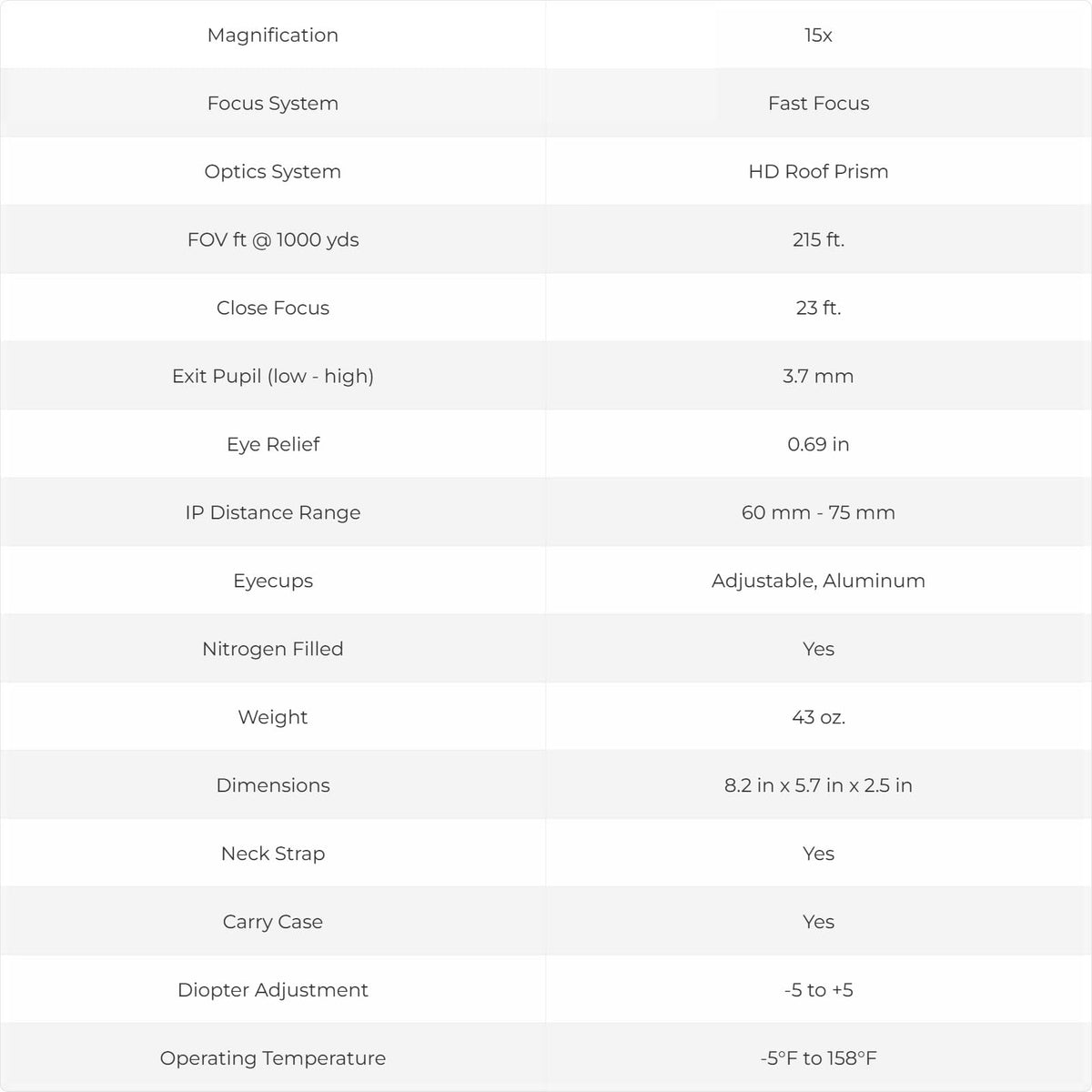The image size is (1092, 1092).
Task: Select the 15x magnification value
Action: 818,35
